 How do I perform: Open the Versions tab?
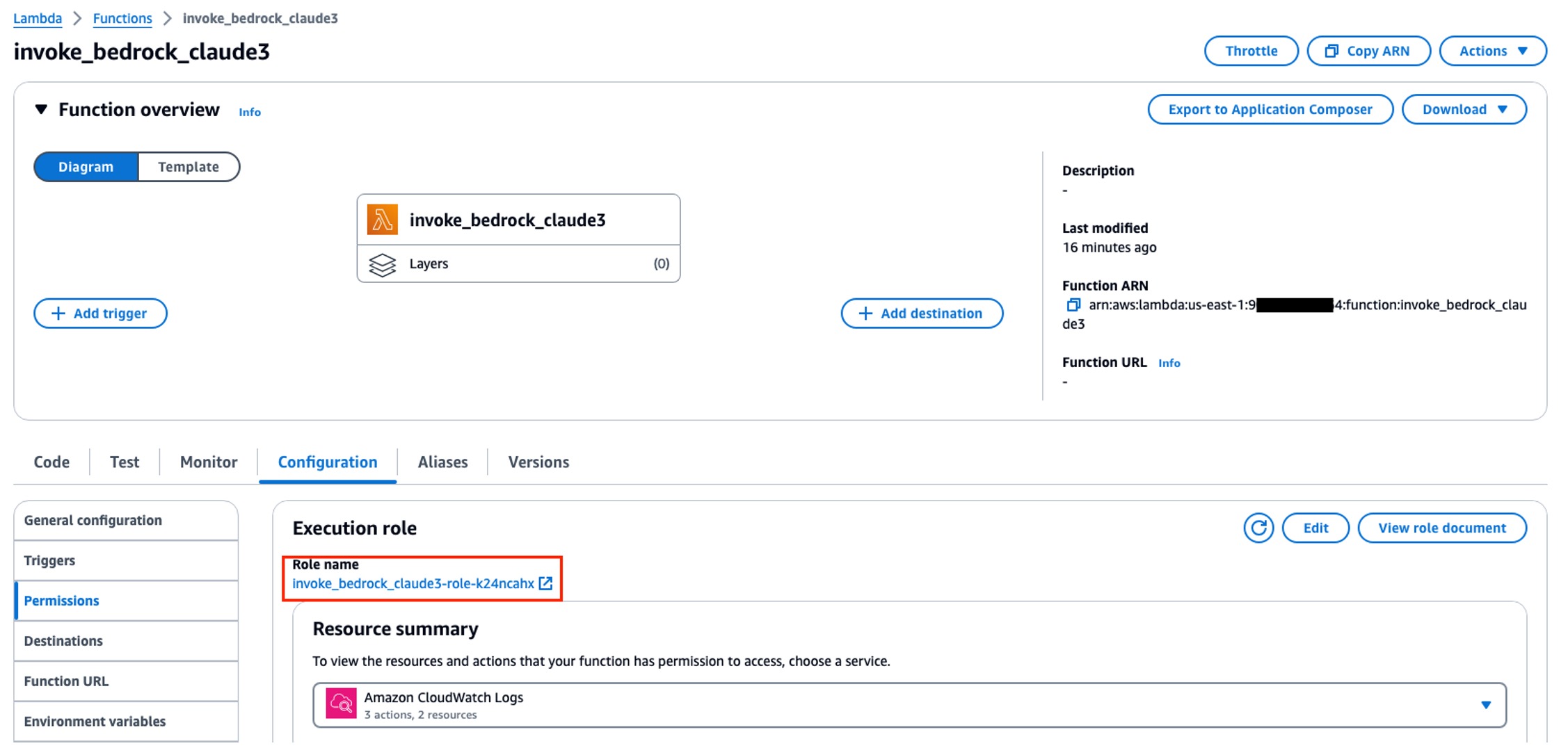coord(538,462)
